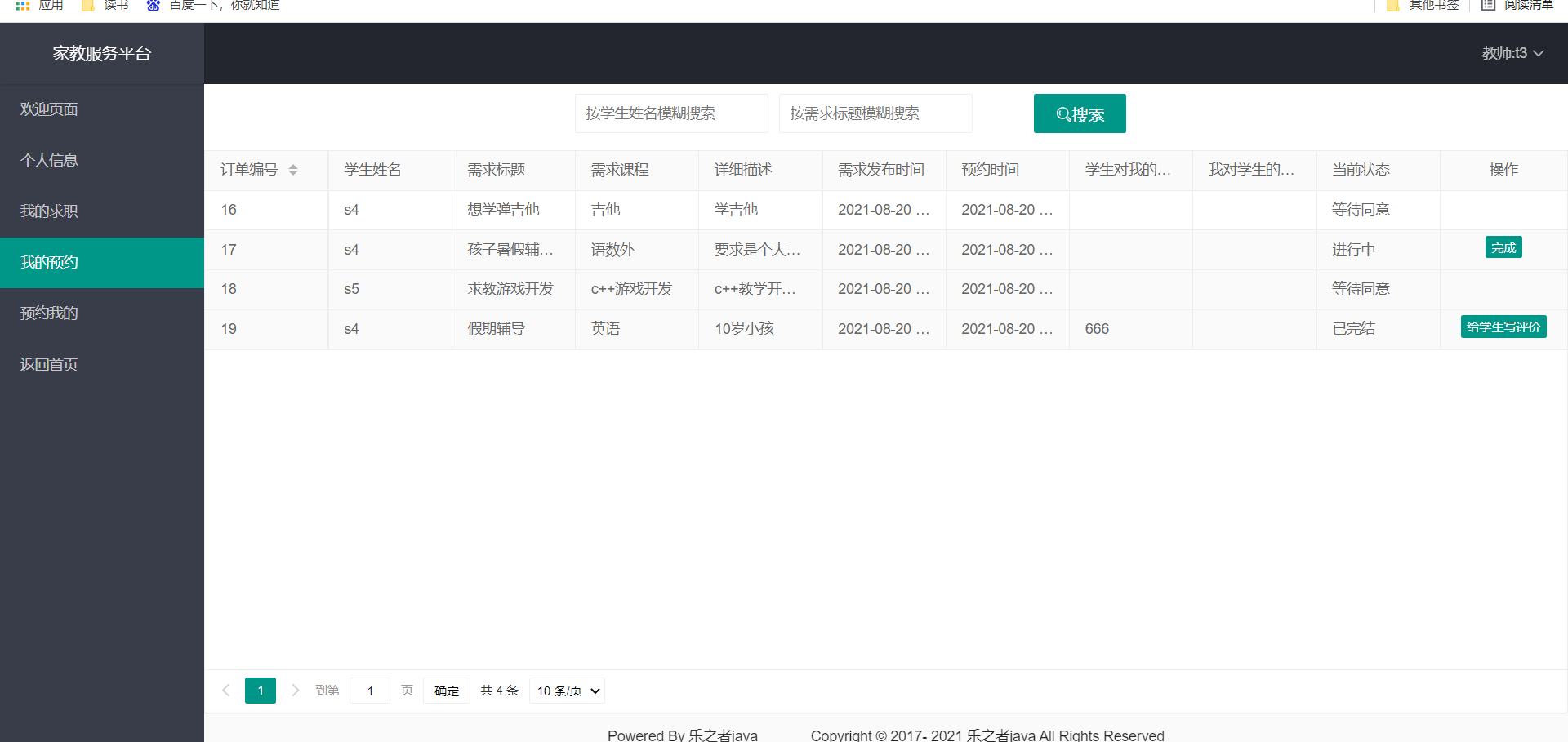The width and height of the screenshot is (1568, 742).
Task: Go to the previous page arrow
Action: point(226,691)
